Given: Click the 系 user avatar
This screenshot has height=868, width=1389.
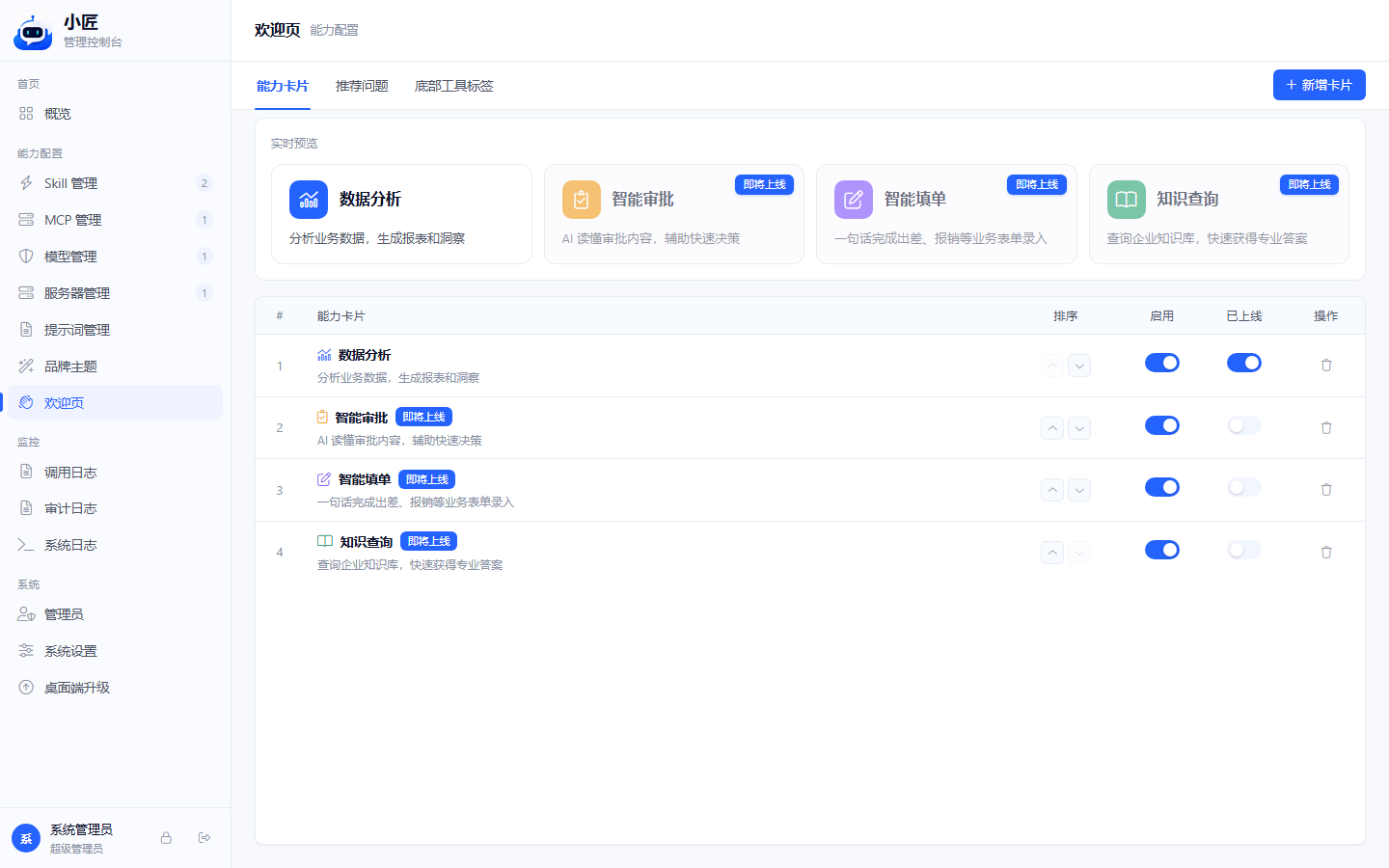Looking at the screenshot, I should tap(26, 838).
